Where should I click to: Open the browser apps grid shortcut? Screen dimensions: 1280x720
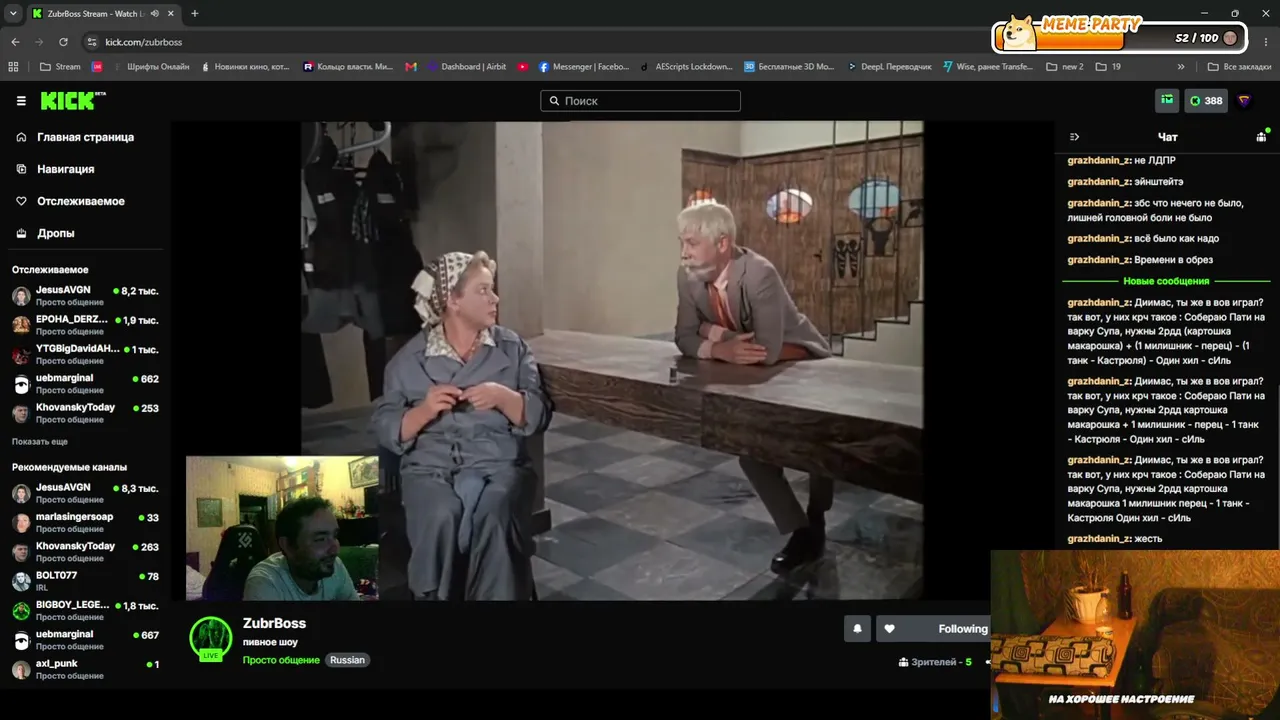(13, 67)
